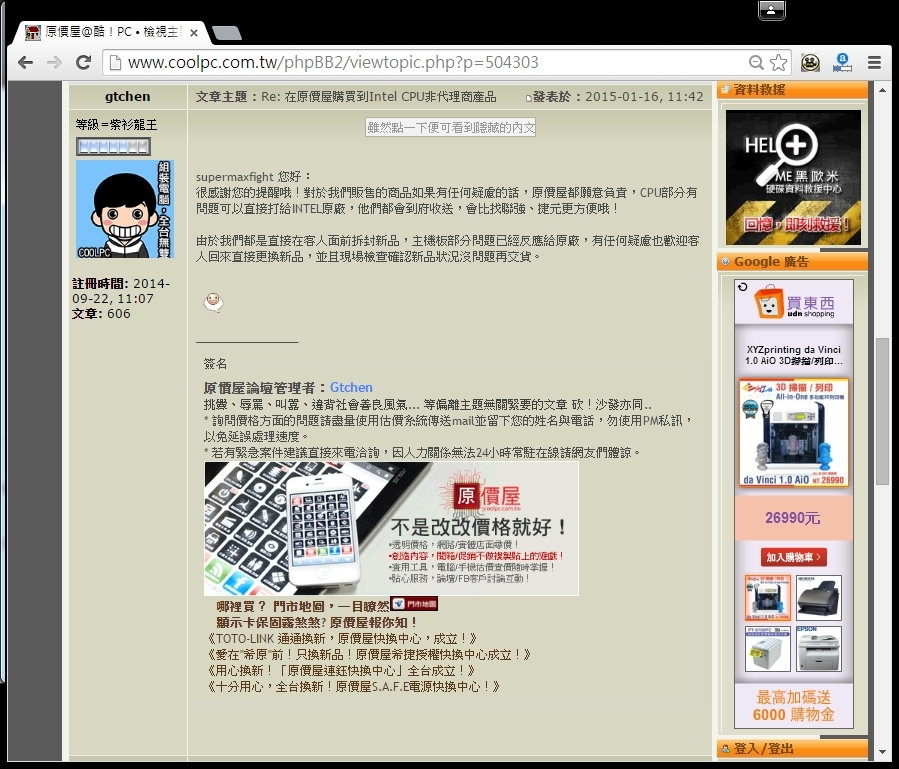
Task: Click the 等級=紫衫龍王 rank label
Action: click(116, 124)
